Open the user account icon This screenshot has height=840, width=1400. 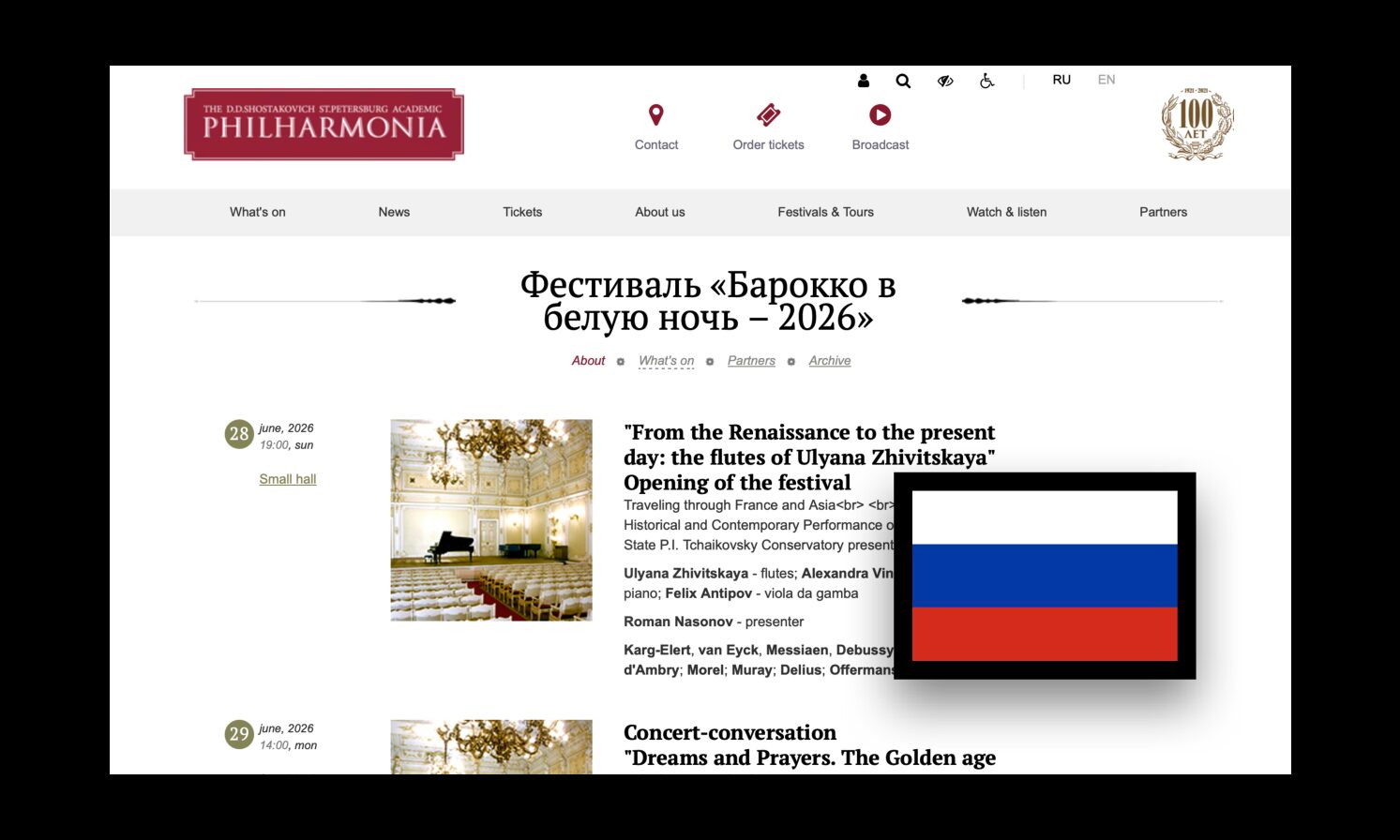point(863,81)
